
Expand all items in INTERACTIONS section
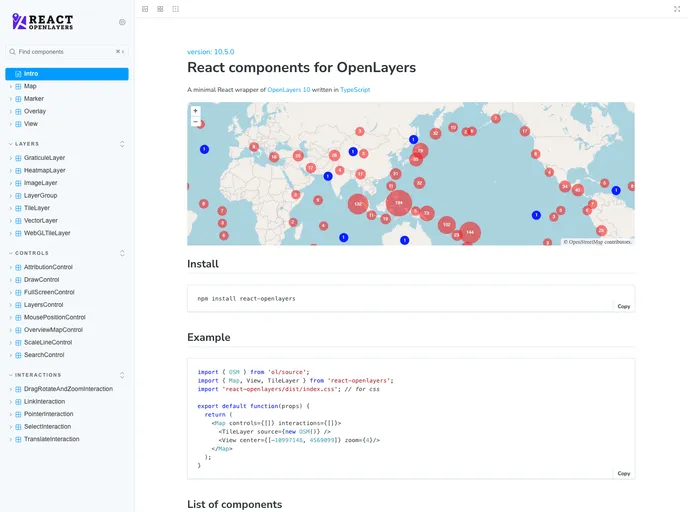pyautogui.click(x=122, y=375)
